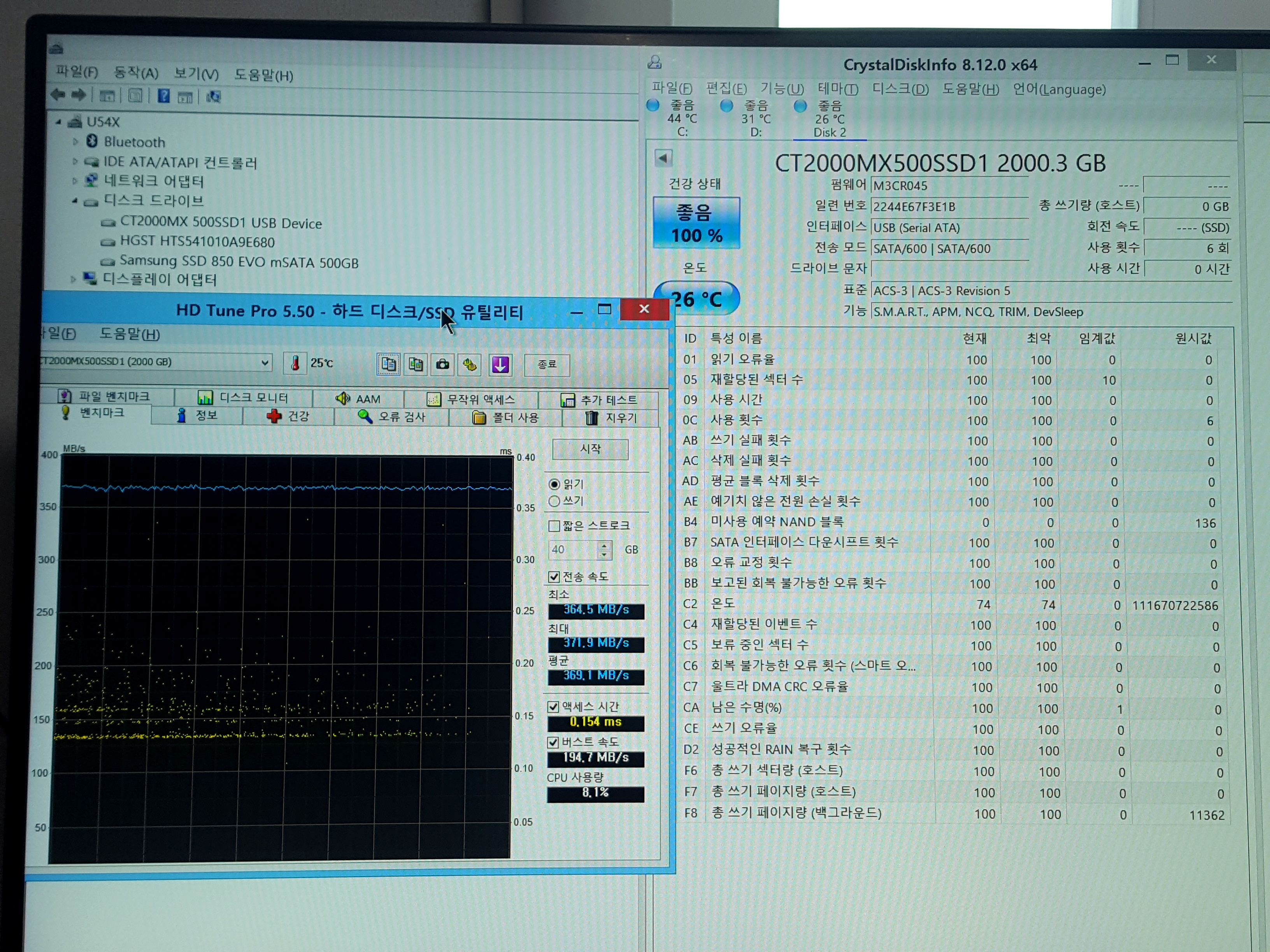This screenshot has height=952, width=1270.
Task: Toggle the 버스트 속도 checkbox
Action: [x=553, y=742]
